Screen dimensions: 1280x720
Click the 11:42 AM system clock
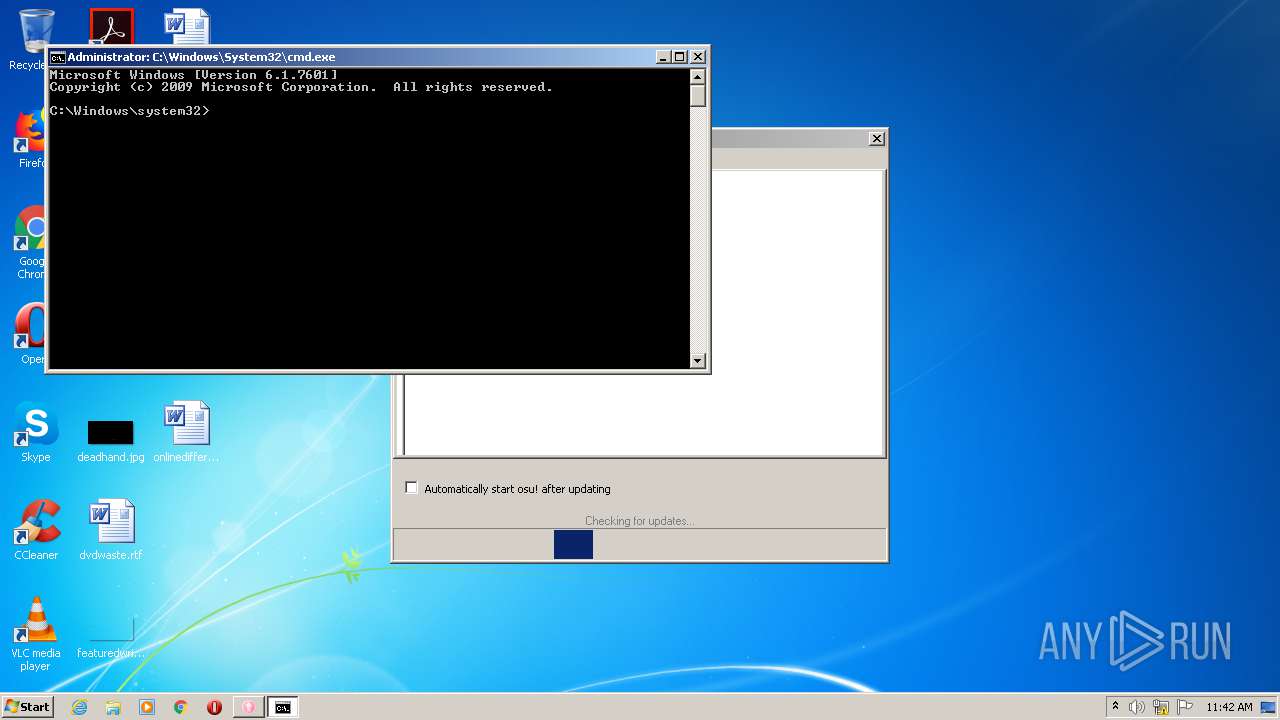click(1229, 707)
